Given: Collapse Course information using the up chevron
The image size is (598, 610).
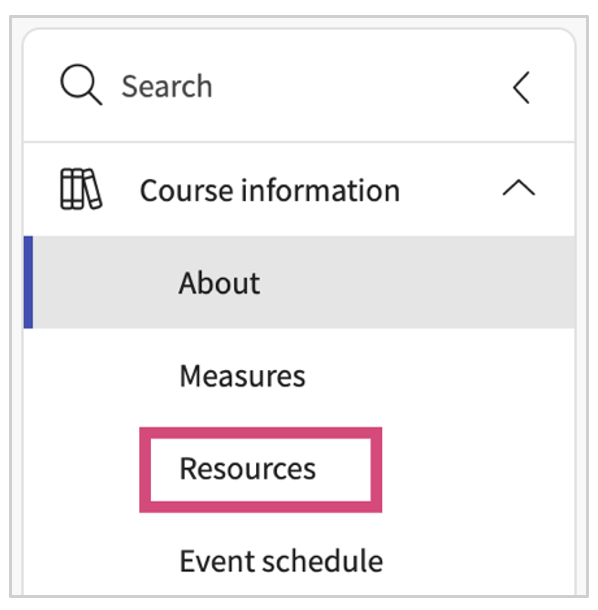Looking at the screenshot, I should pos(519,187).
